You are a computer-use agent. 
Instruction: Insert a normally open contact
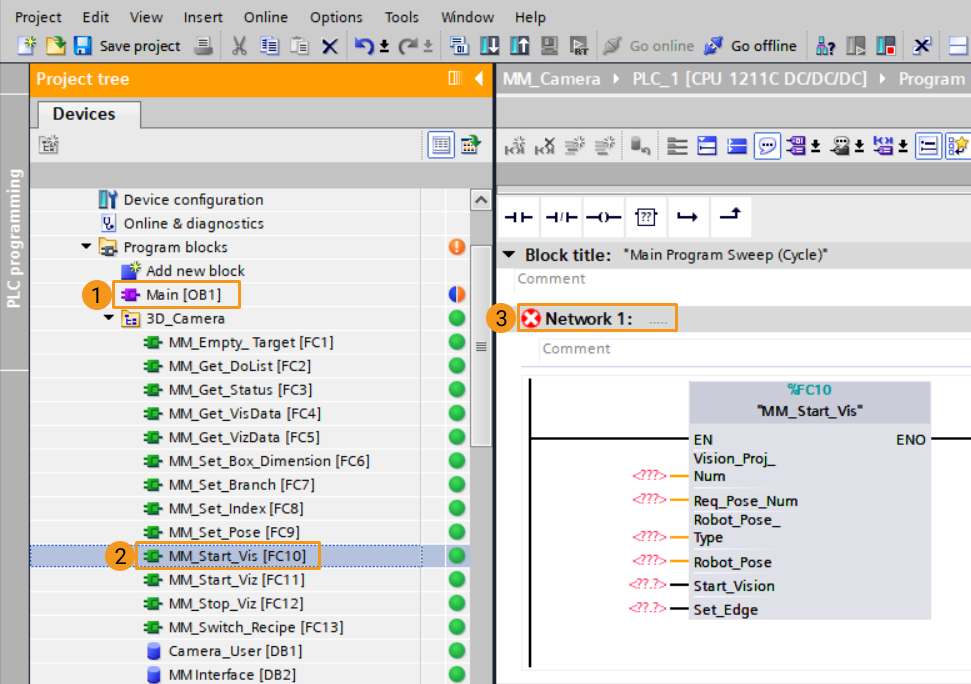(519, 216)
